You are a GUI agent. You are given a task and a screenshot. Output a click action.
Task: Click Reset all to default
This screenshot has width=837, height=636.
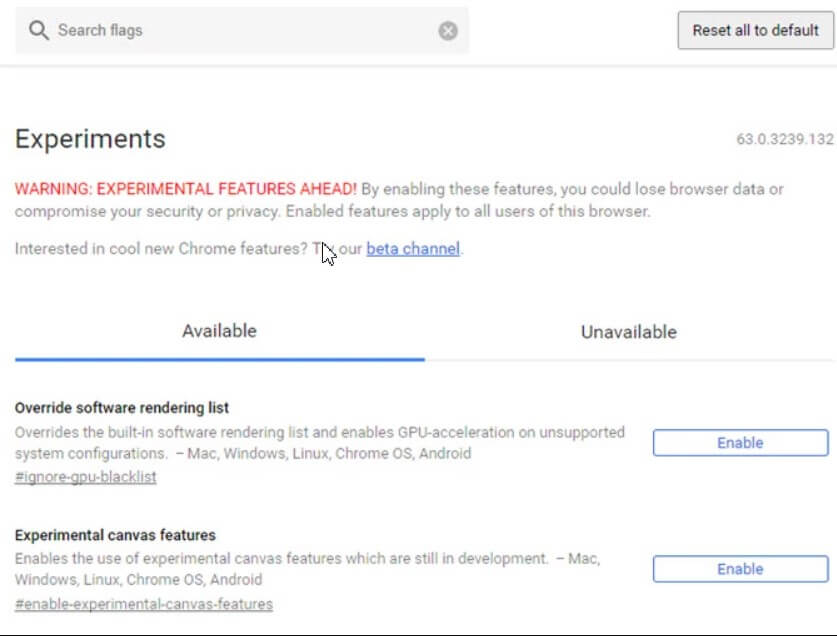click(756, 30)
